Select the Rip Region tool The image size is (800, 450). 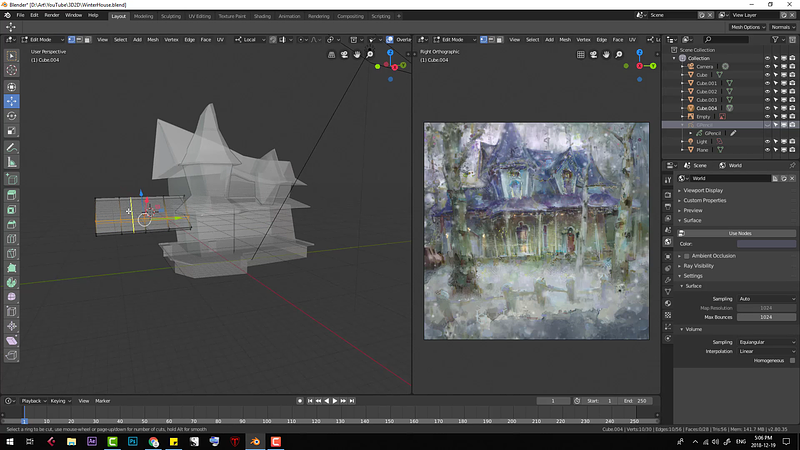click(x=11, y=356)
